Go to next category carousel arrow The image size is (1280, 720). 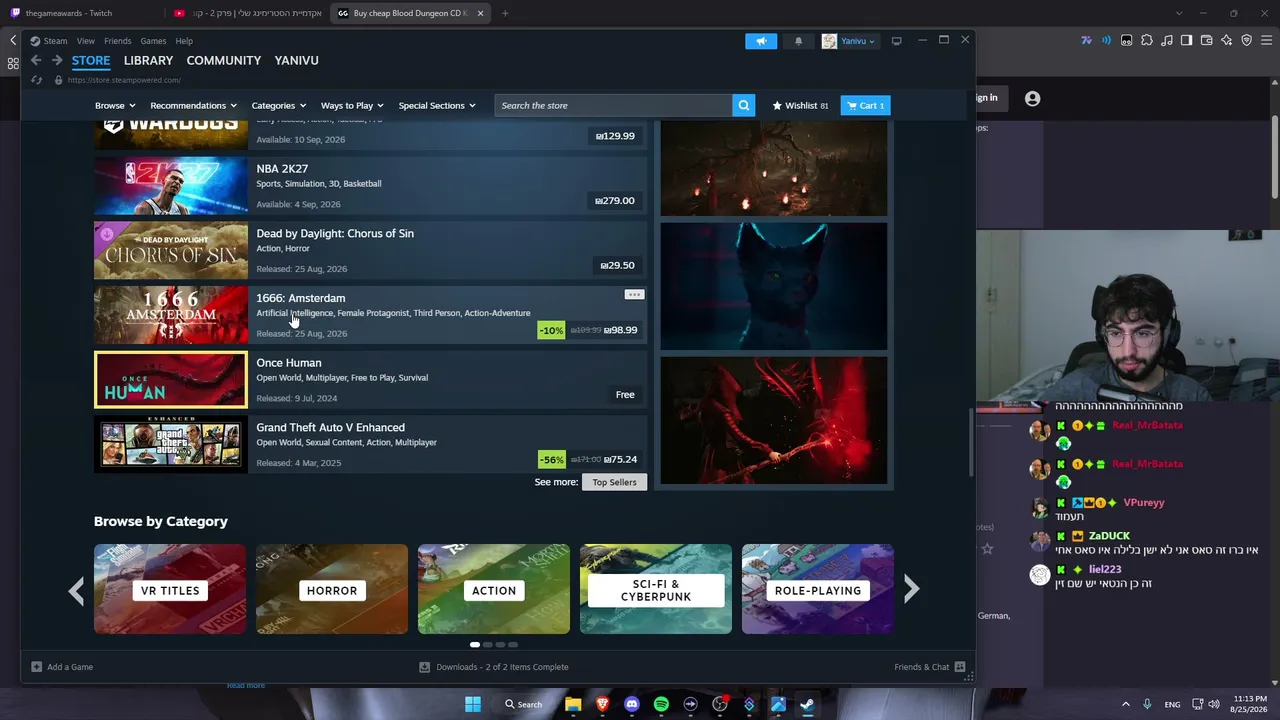click(x=911, y=589)
